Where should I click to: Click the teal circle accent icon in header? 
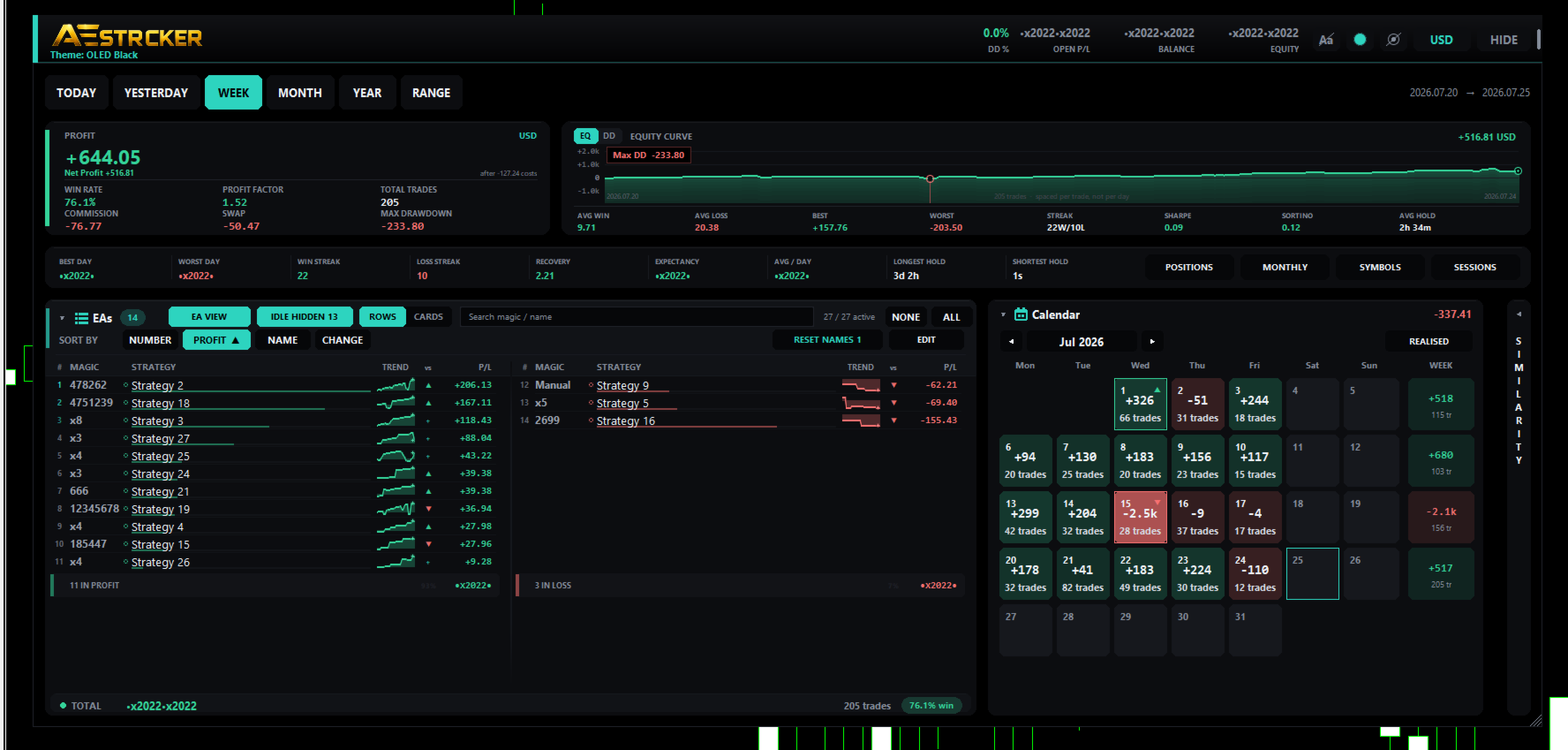coord(1360,40)
